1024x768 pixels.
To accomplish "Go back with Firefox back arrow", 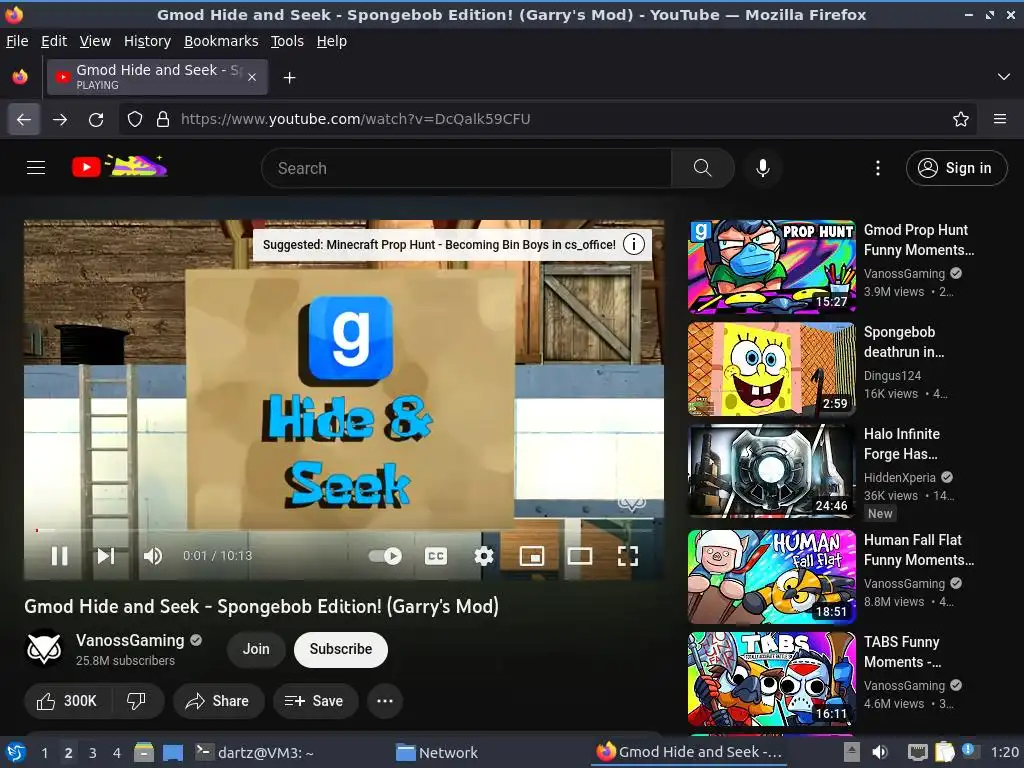I will tap(24, 120).
